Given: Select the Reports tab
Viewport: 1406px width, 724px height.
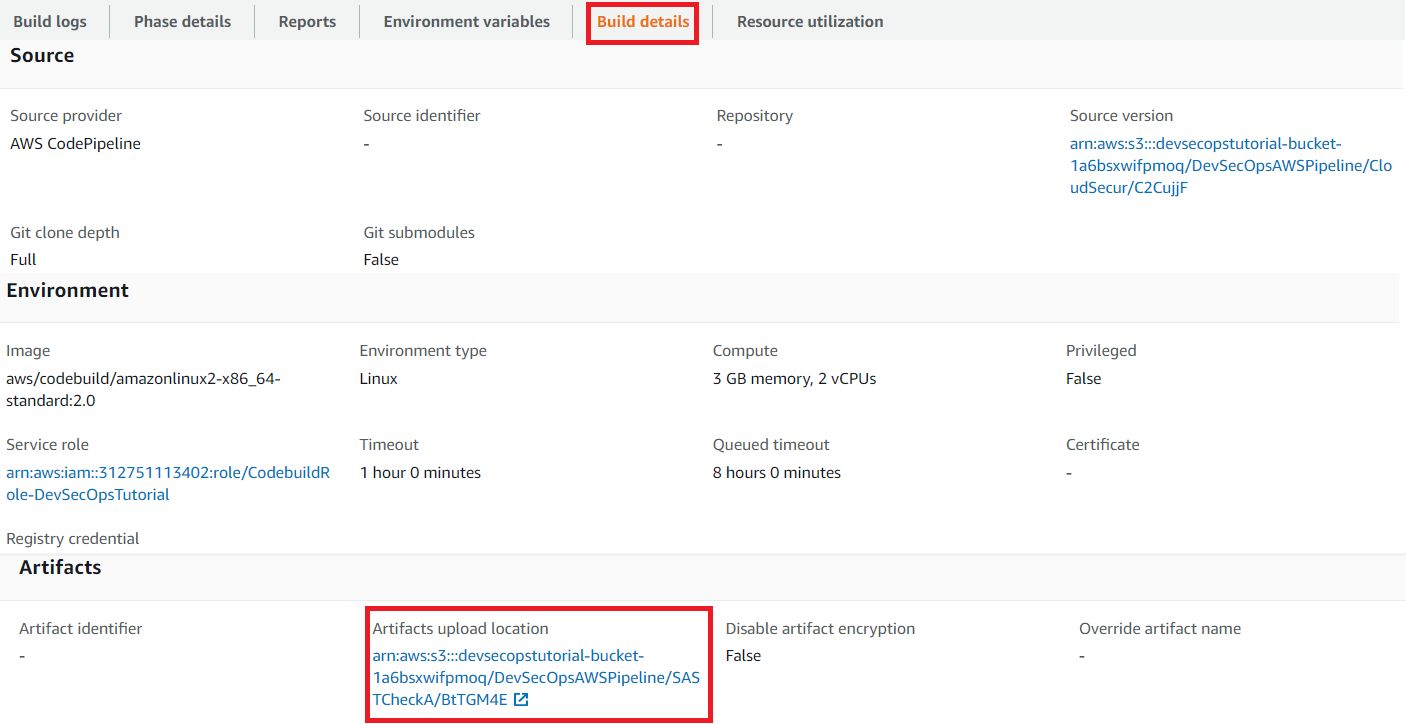Looking at the screenshot, I should pos(307,21).
